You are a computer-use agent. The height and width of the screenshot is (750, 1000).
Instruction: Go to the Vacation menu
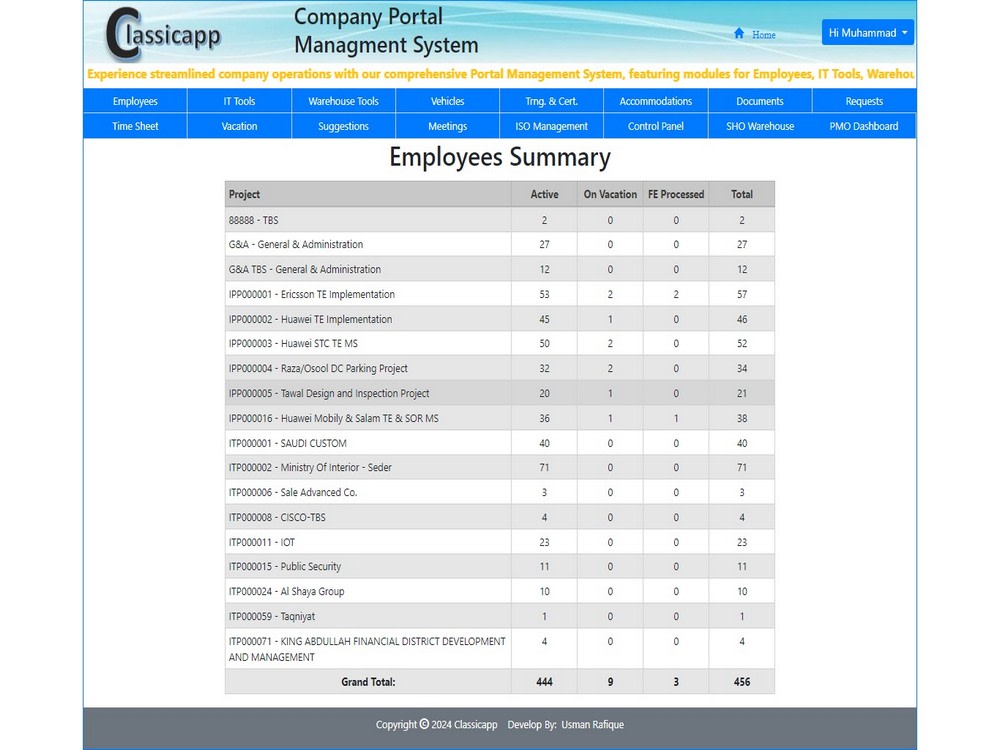tap(239, 126)
